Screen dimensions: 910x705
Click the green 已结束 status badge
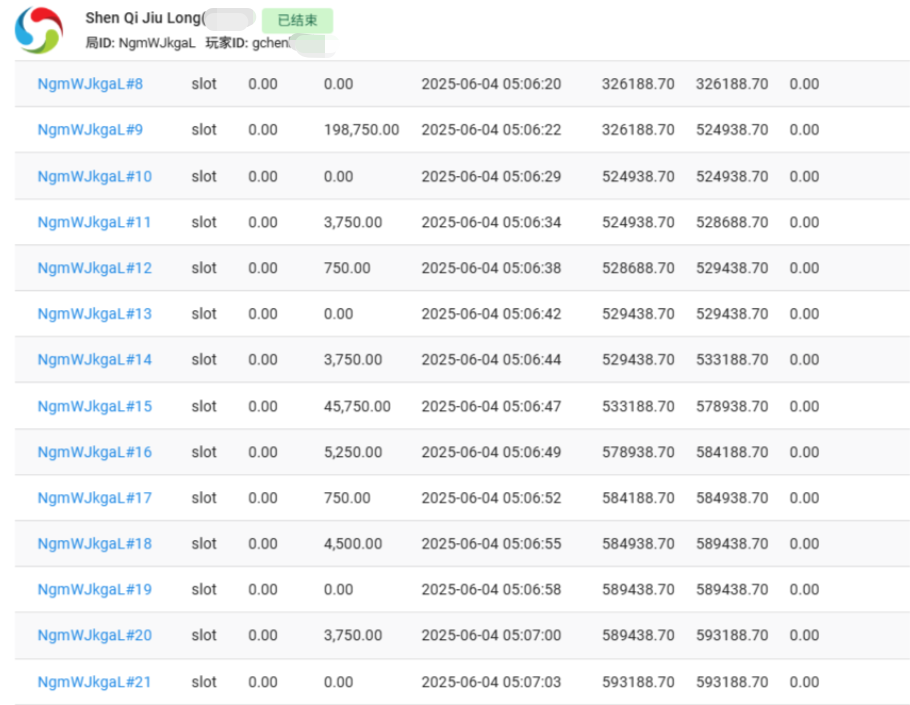coord(297,20)
